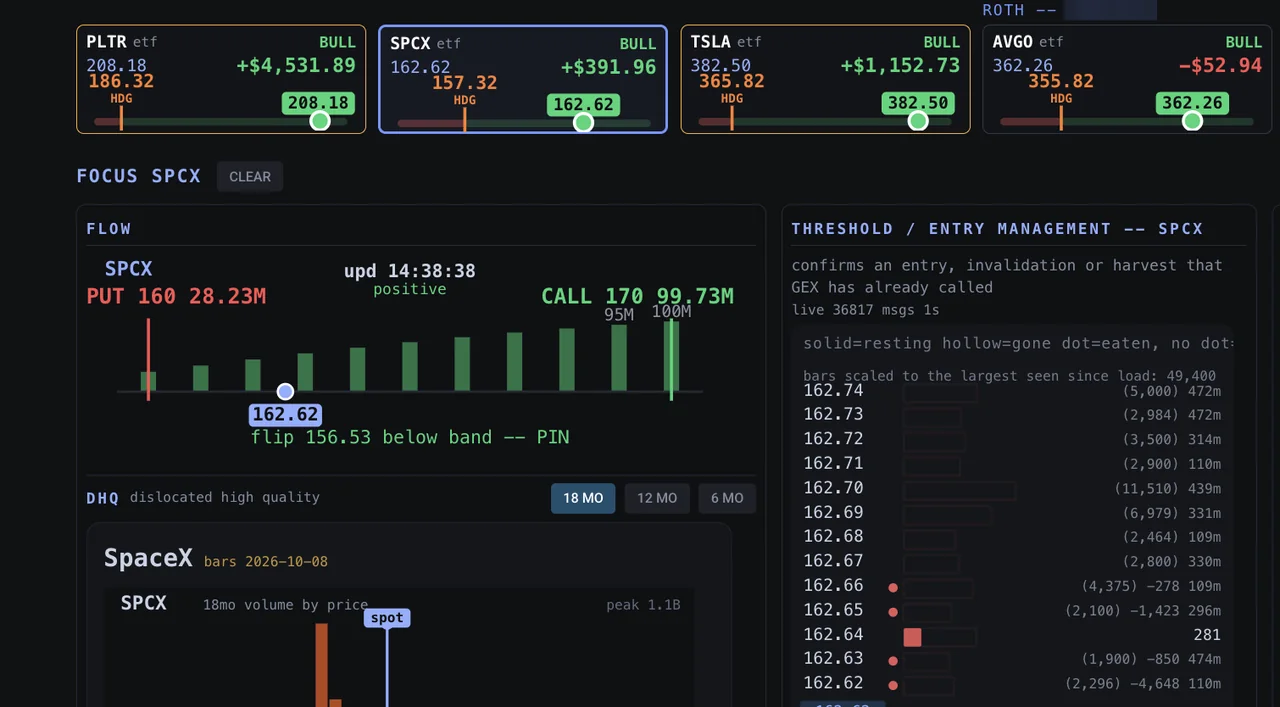The width and height of the screenshot is (1280, 707).
Task: Click the 162.73 price in order ladder
Action: coord(833,414)
